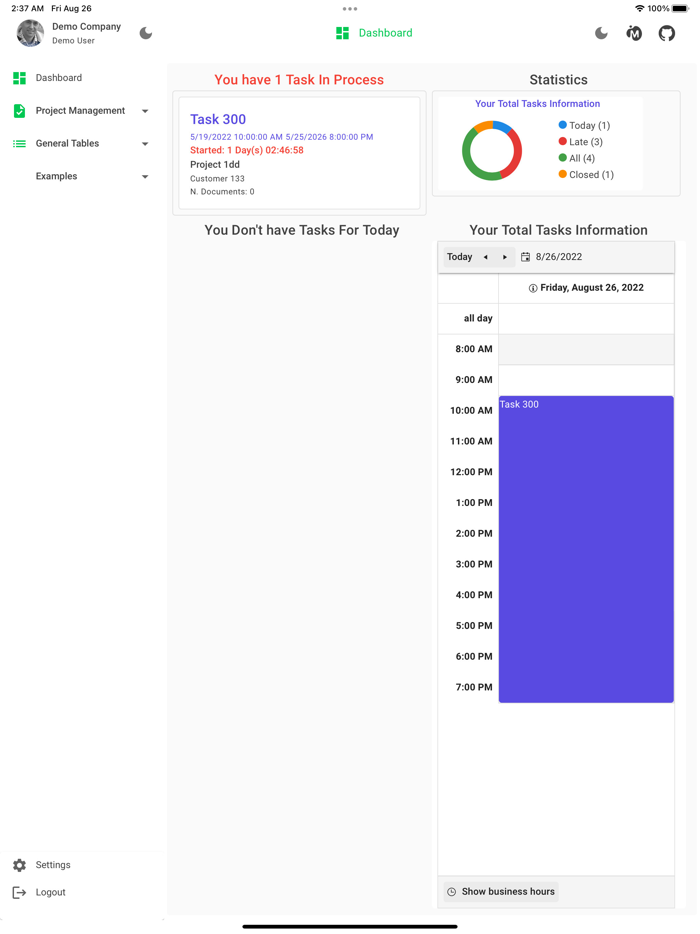
Task: Click the MudBlazor "M" logo icon
Action: 634,33
